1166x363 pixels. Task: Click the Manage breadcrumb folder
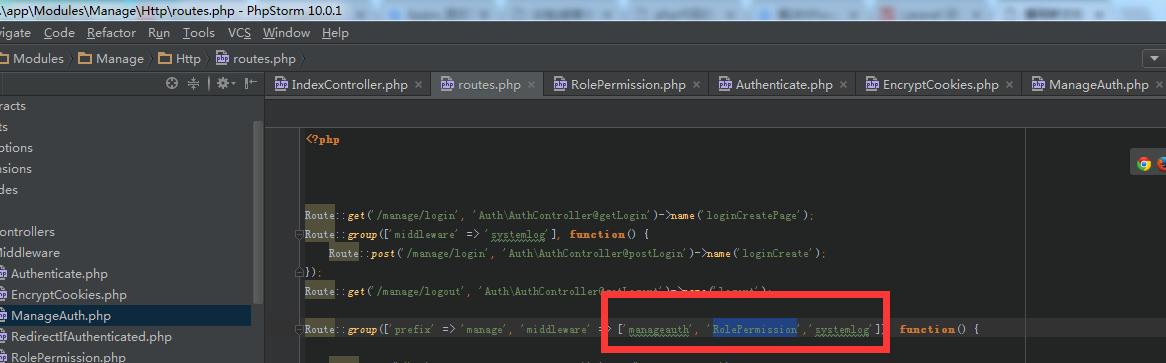click(x=112, y=58)
